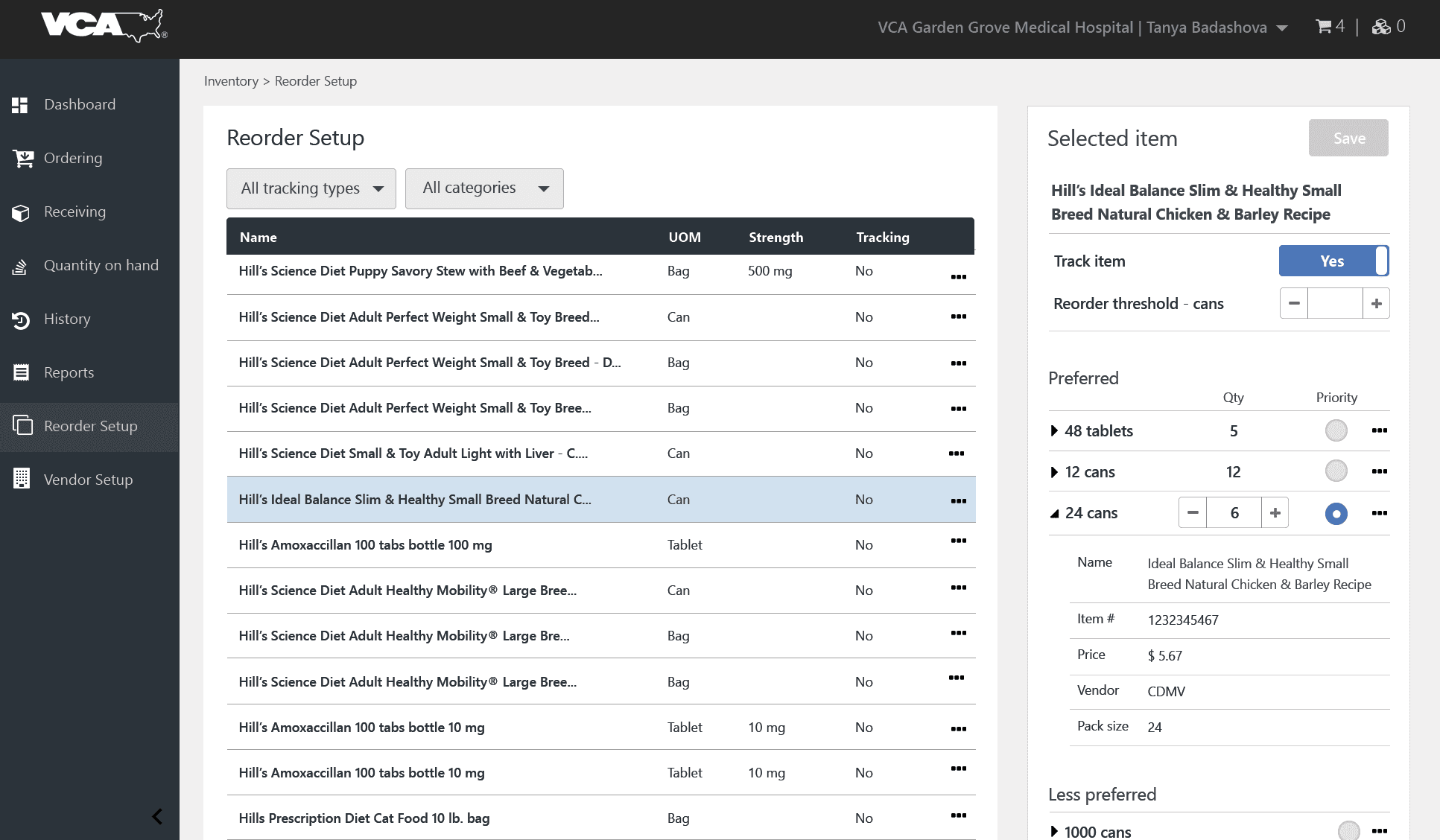Open the shopping cart icon
The image size is (1440, 840).
tap(1324, 27)
